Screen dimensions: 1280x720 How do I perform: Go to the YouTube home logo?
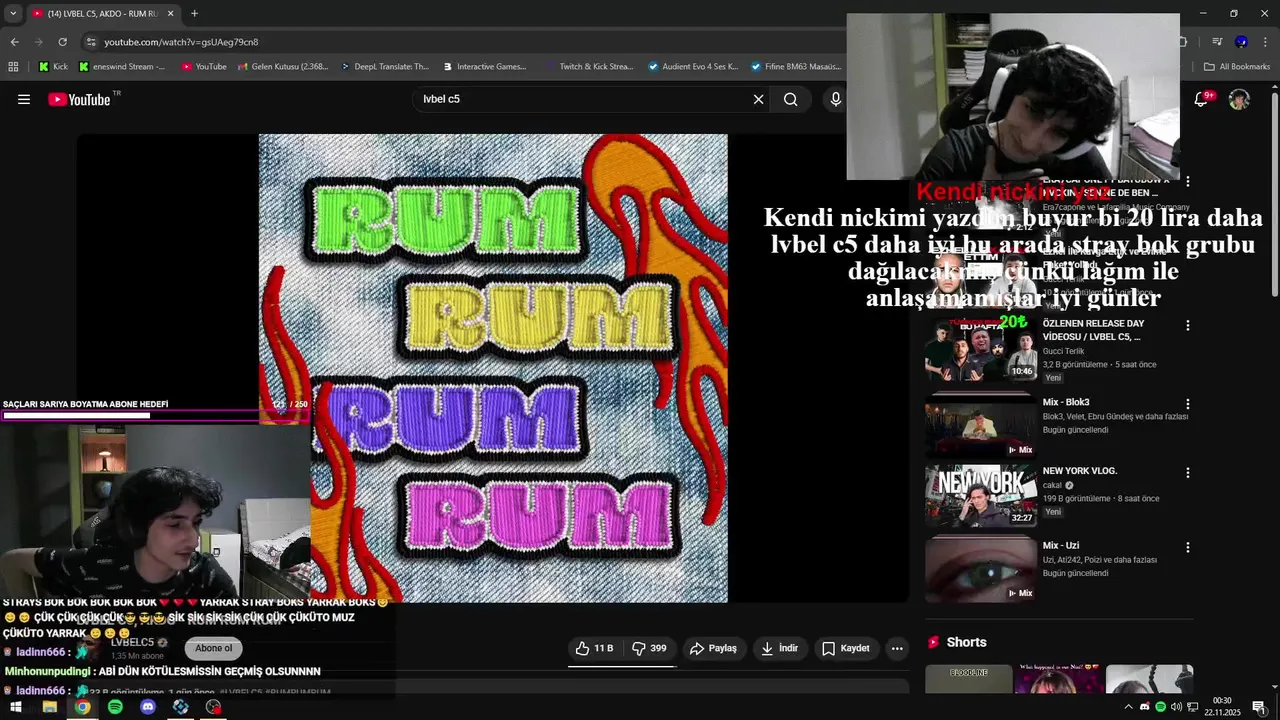(79, 99)
